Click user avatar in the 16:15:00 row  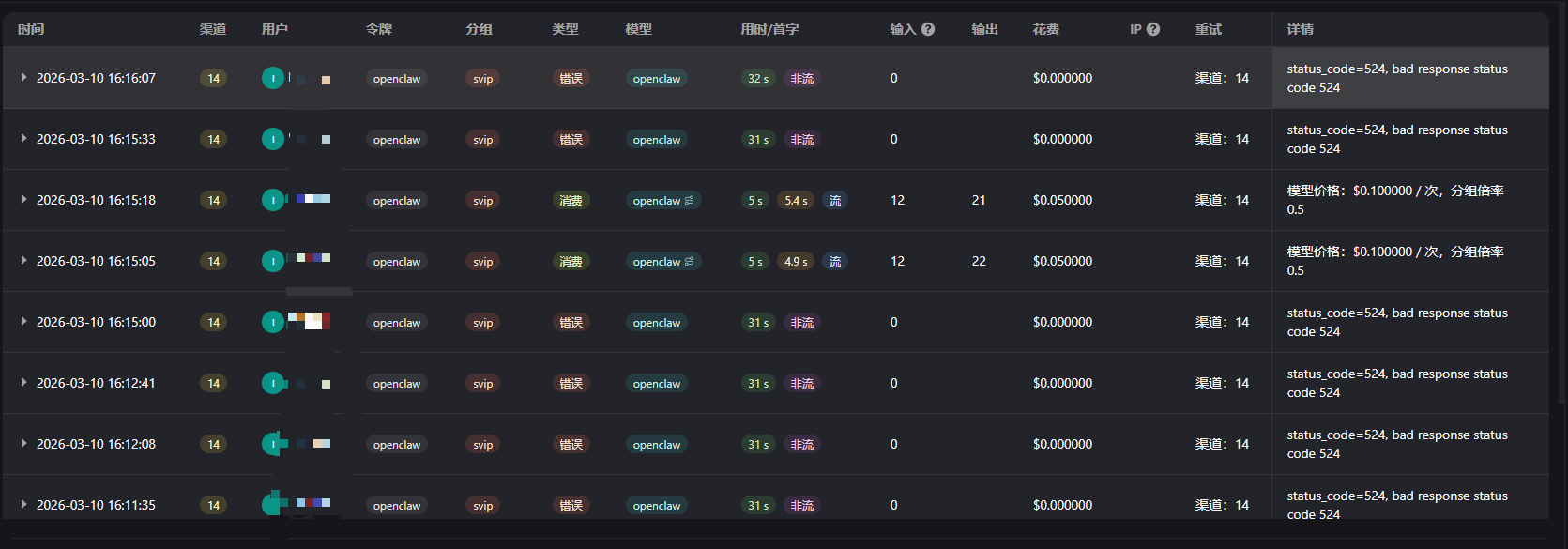click(273, 322)
